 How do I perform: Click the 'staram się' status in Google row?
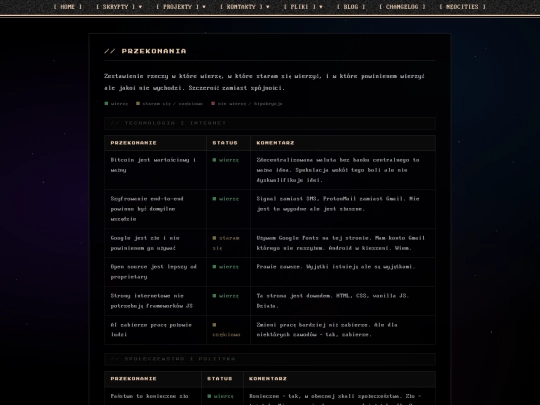(226, 243)
